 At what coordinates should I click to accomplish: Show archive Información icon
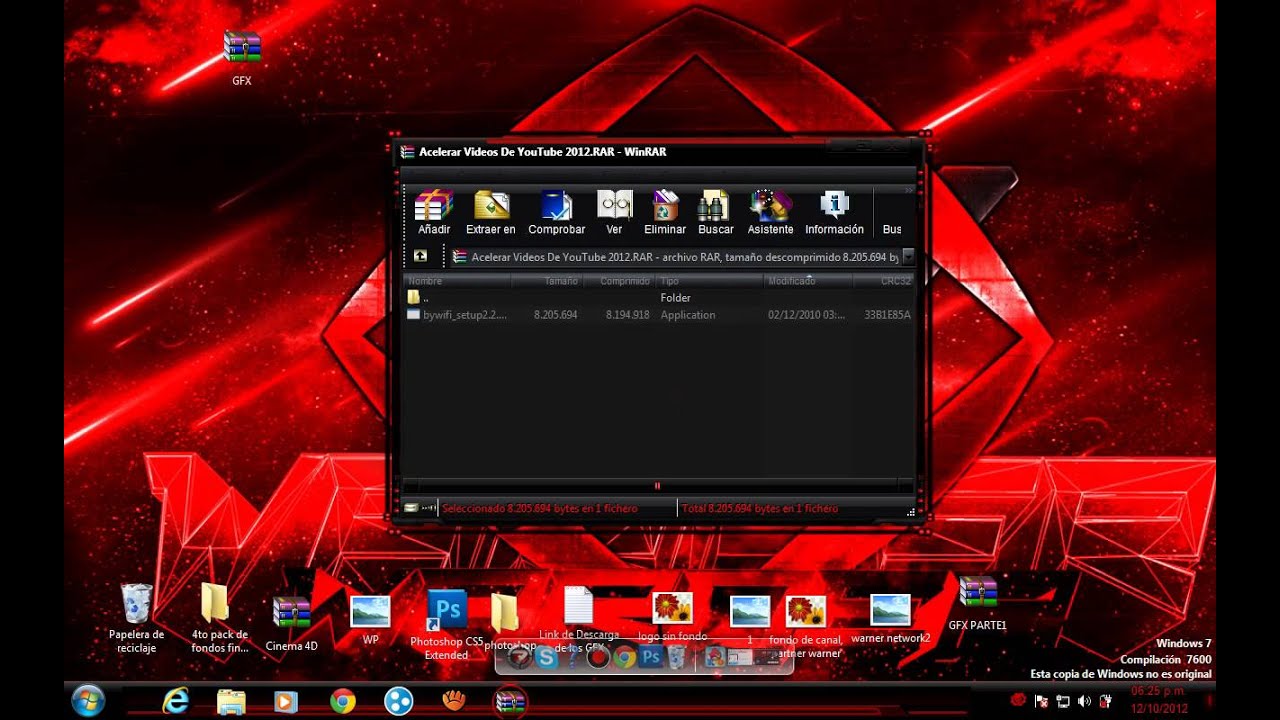[834, 212]
